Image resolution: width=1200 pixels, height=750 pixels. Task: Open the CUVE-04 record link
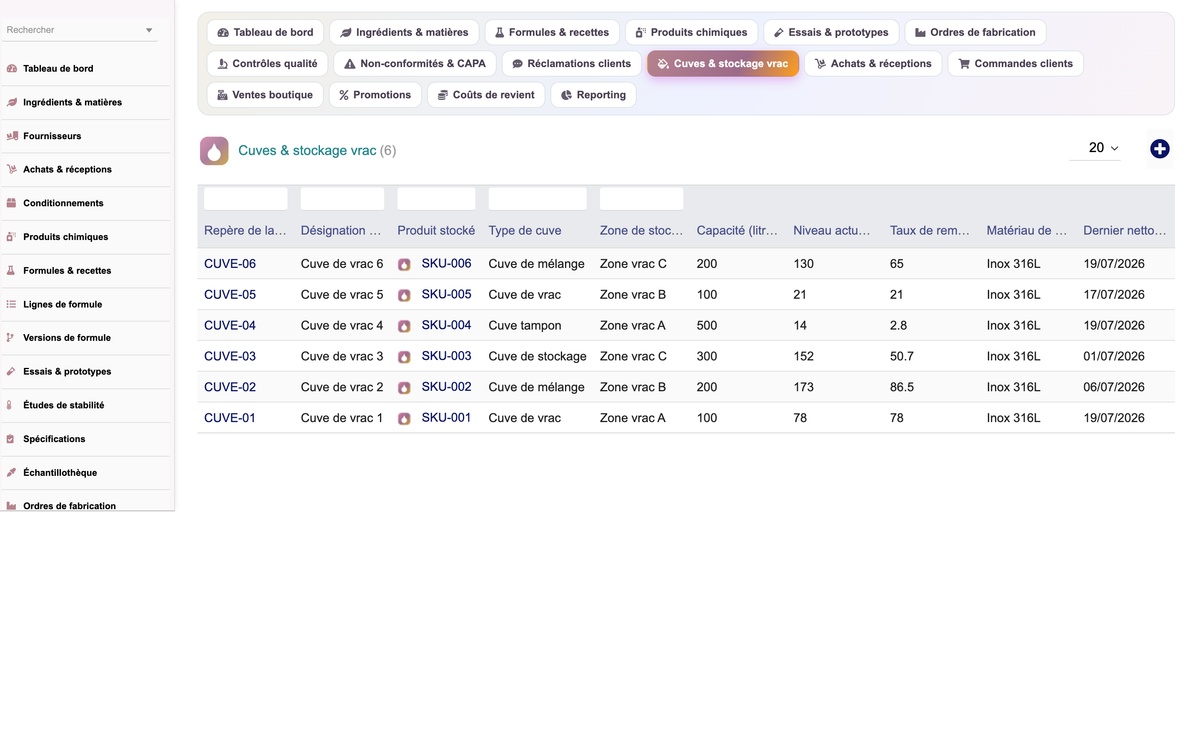[230, 325]
